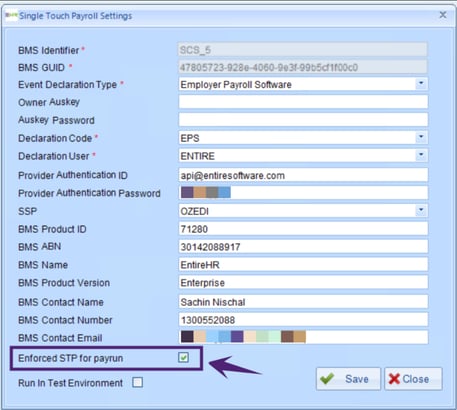
Task: Click the BMS ABN field
Action: [x=303, y=247]
